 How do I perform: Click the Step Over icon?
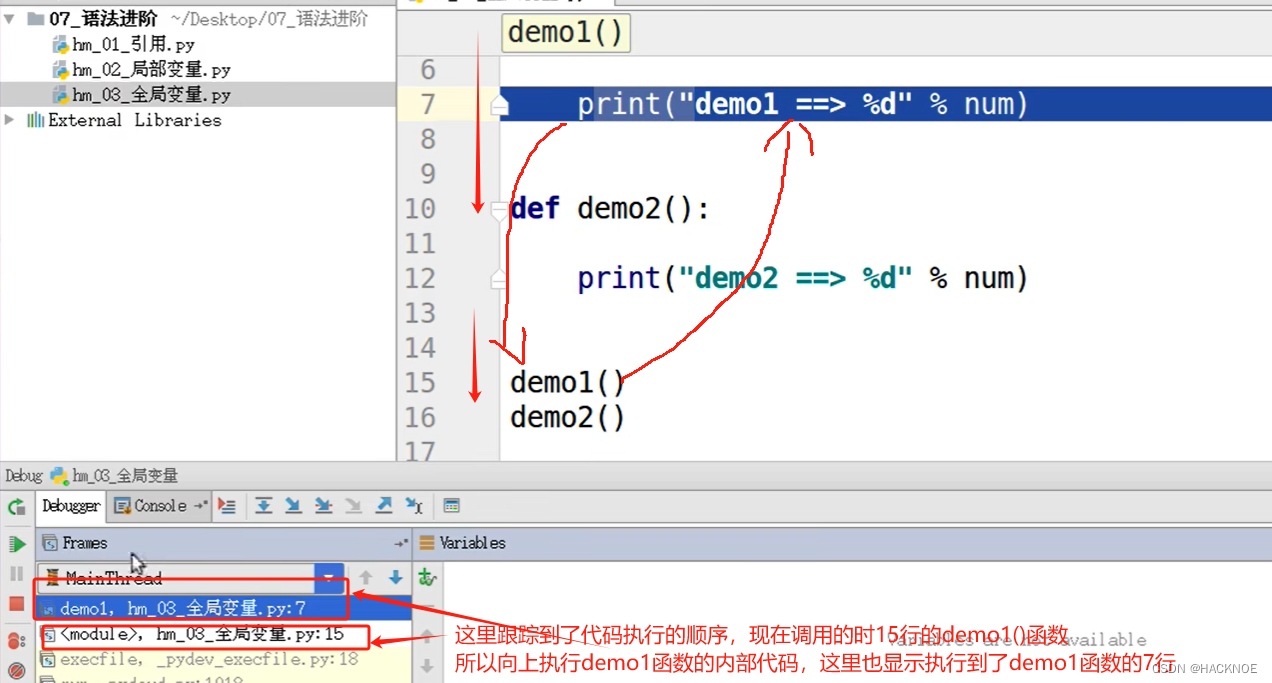(x=264, y=506)
